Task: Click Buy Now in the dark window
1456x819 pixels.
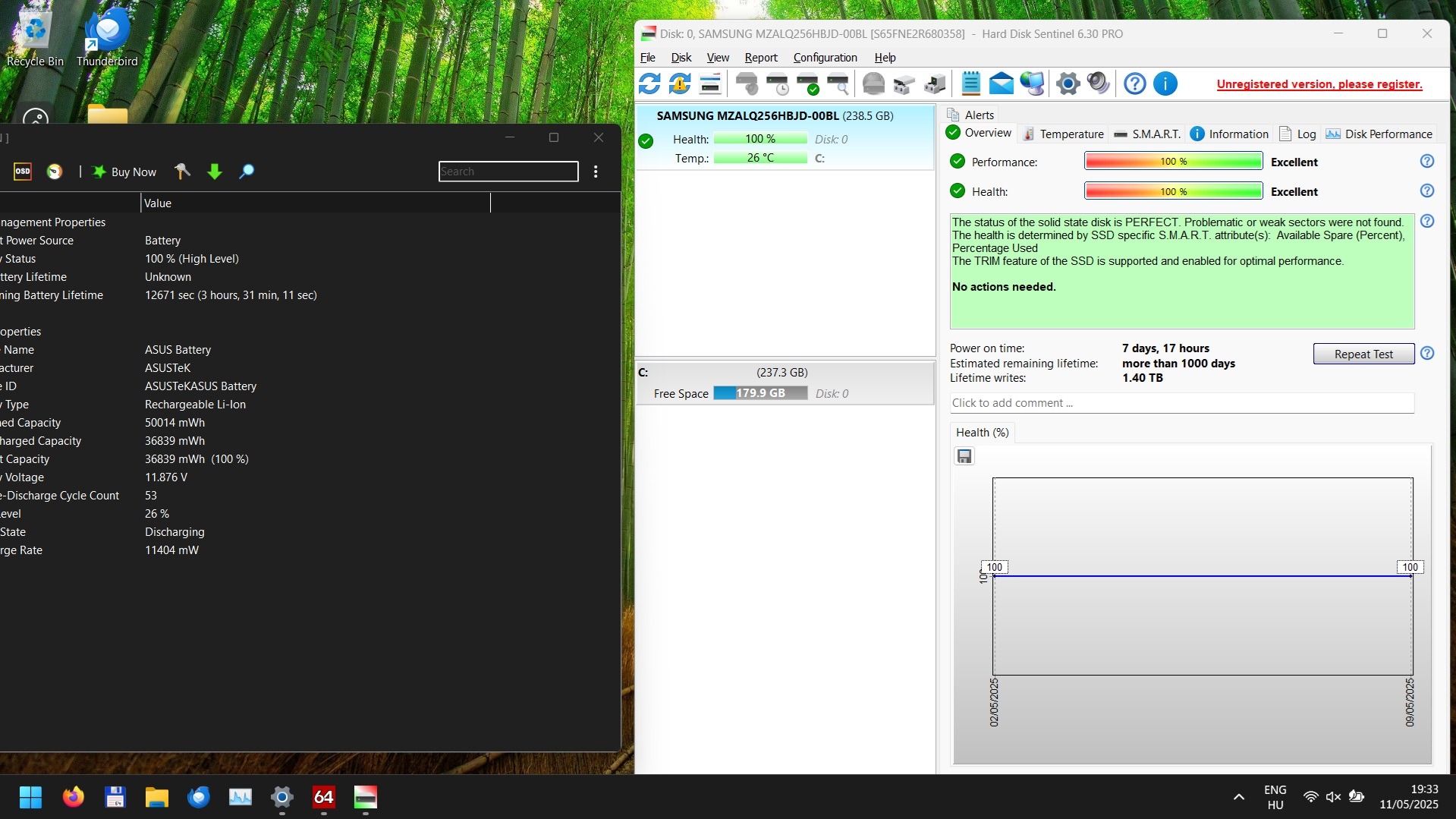Action: click(x=124, y=172)
